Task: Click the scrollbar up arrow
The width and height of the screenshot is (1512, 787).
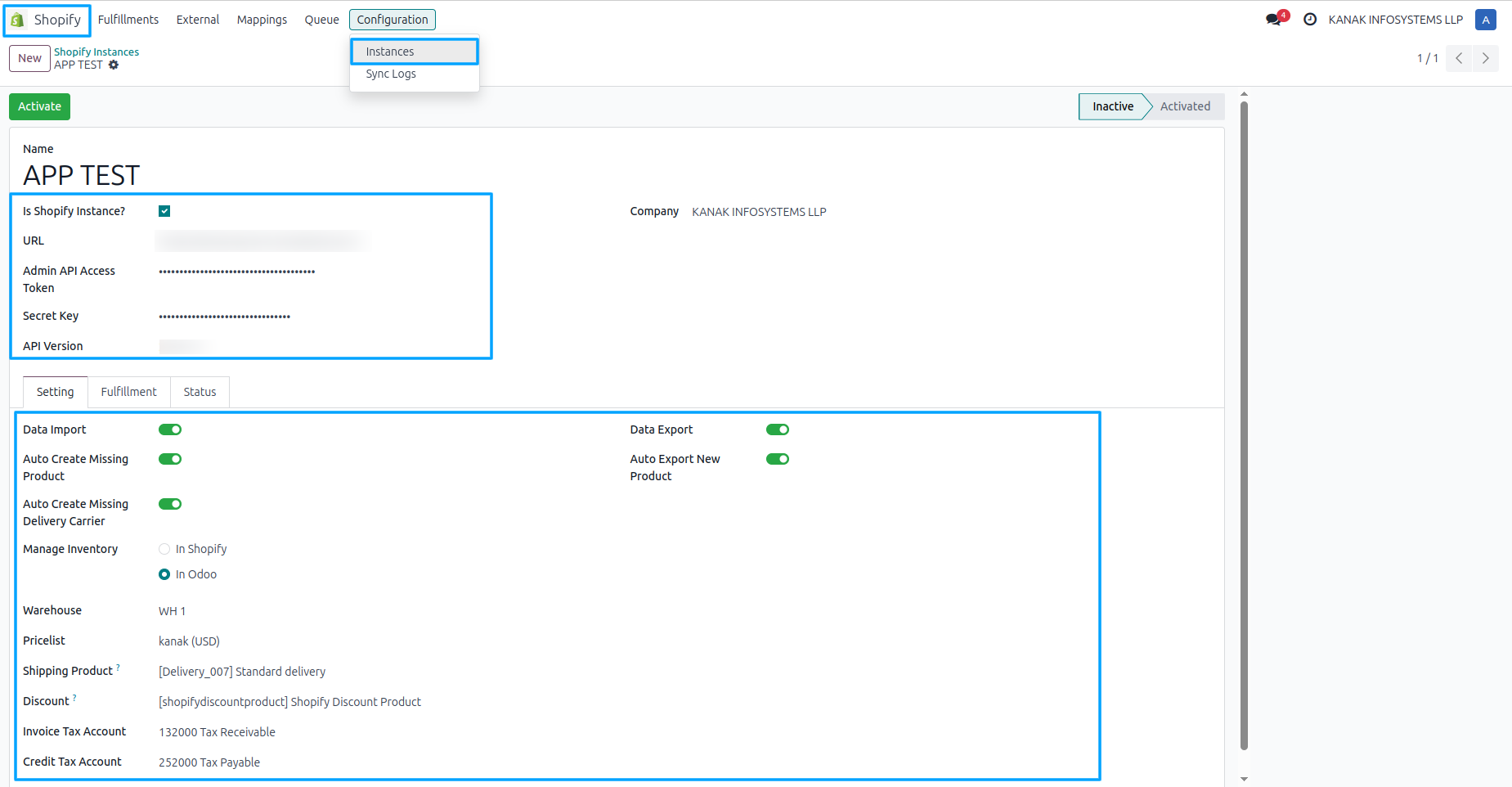Action: pyautogui.click(x=1244, y=94)
